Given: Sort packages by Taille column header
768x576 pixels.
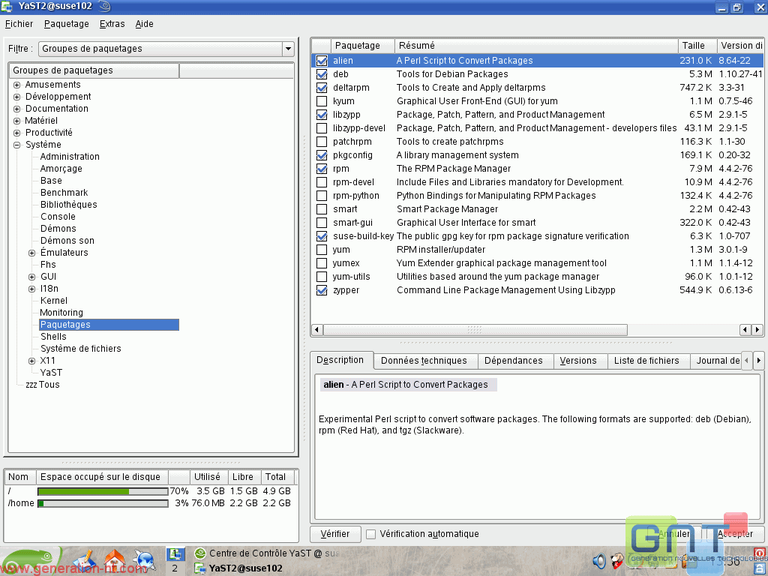Looking at the screenshot, I should [x=697, y=46].
